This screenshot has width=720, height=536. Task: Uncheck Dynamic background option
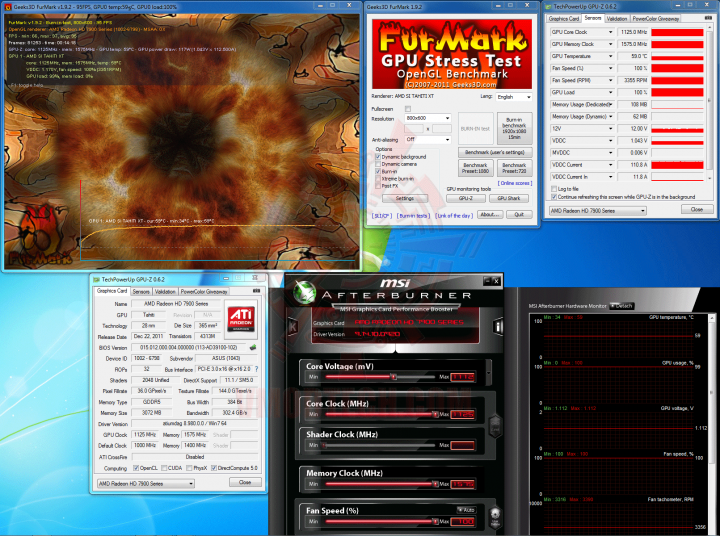[x=378, y=157]
